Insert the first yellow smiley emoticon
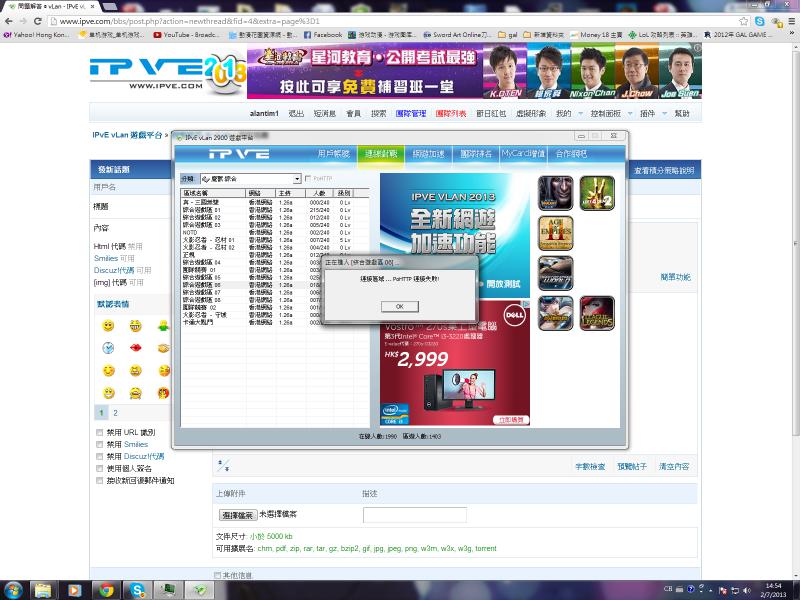 click(108, 326)
